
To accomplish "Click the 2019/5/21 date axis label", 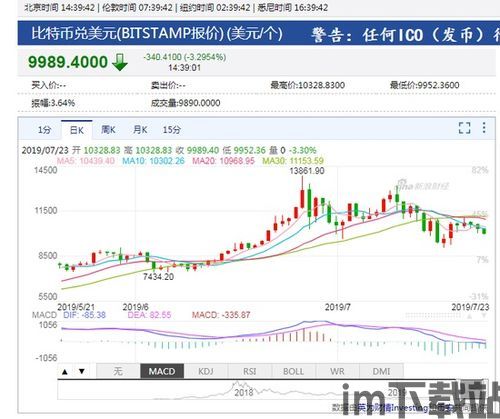I will click(76, 307).
